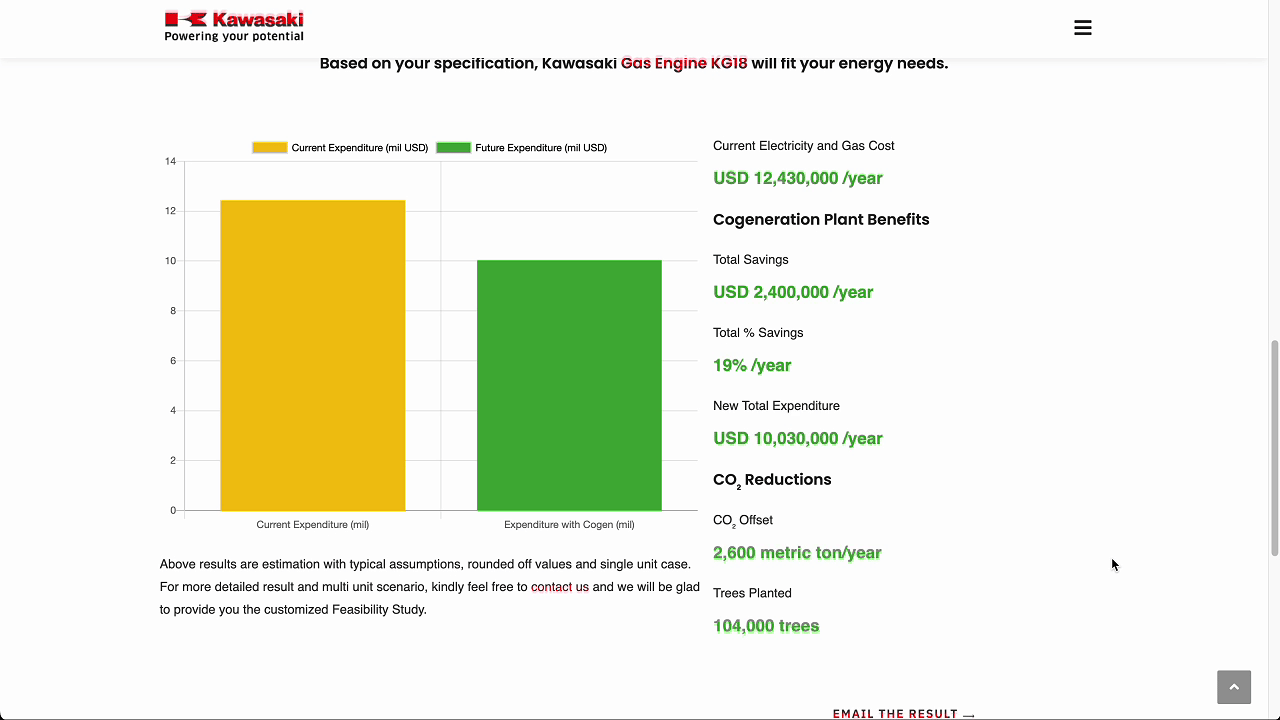Click the 2,600 metric ton/year offset value
This screenshot has height=720, width=1280.
pyautogui.click(x=797, y=552)
